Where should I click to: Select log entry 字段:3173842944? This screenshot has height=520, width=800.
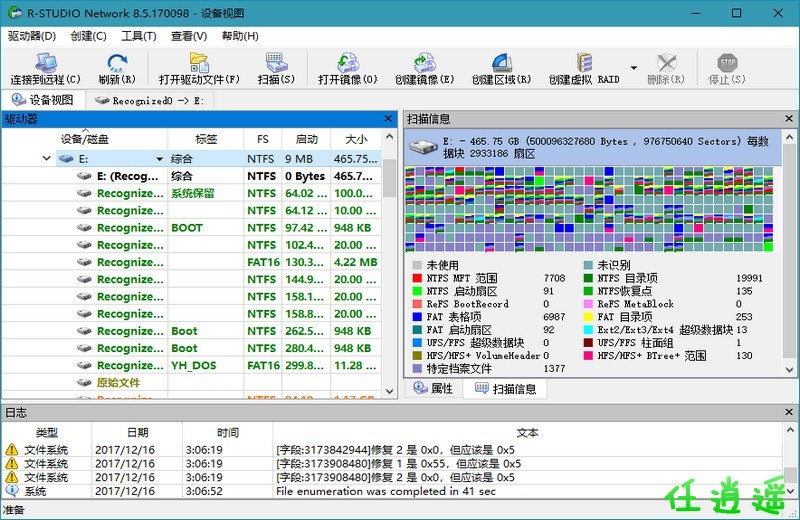[x=392, y=450]
